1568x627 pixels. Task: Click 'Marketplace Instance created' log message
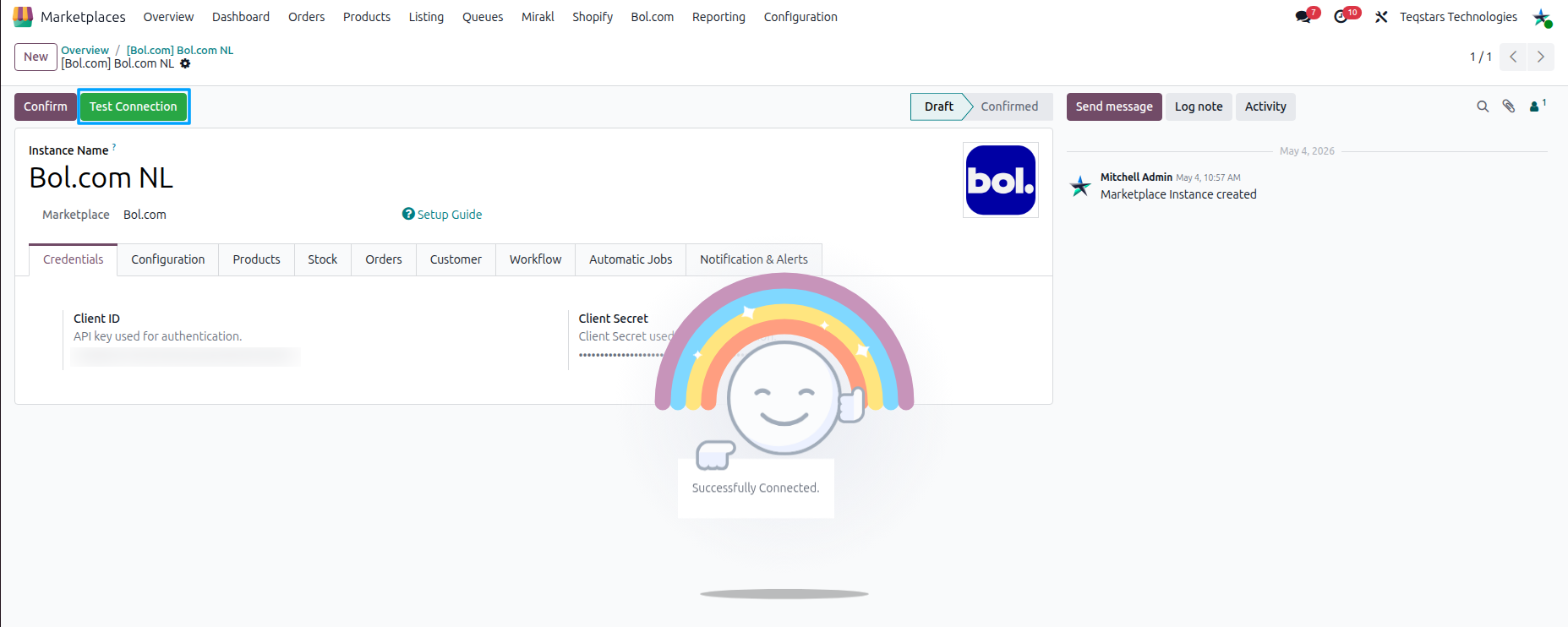click(1178, 194)
